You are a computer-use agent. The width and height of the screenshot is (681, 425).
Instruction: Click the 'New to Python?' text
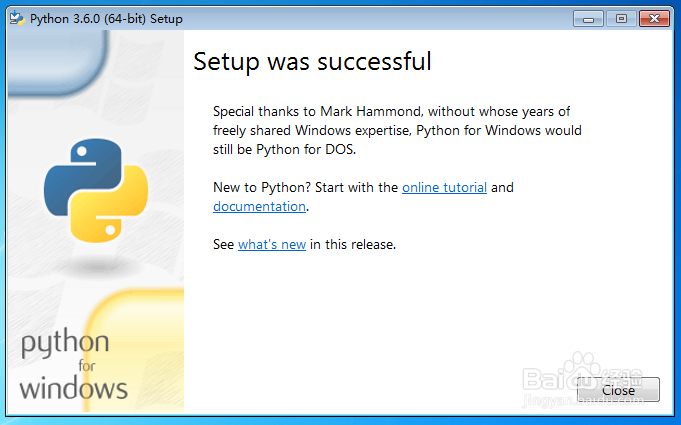259,187
